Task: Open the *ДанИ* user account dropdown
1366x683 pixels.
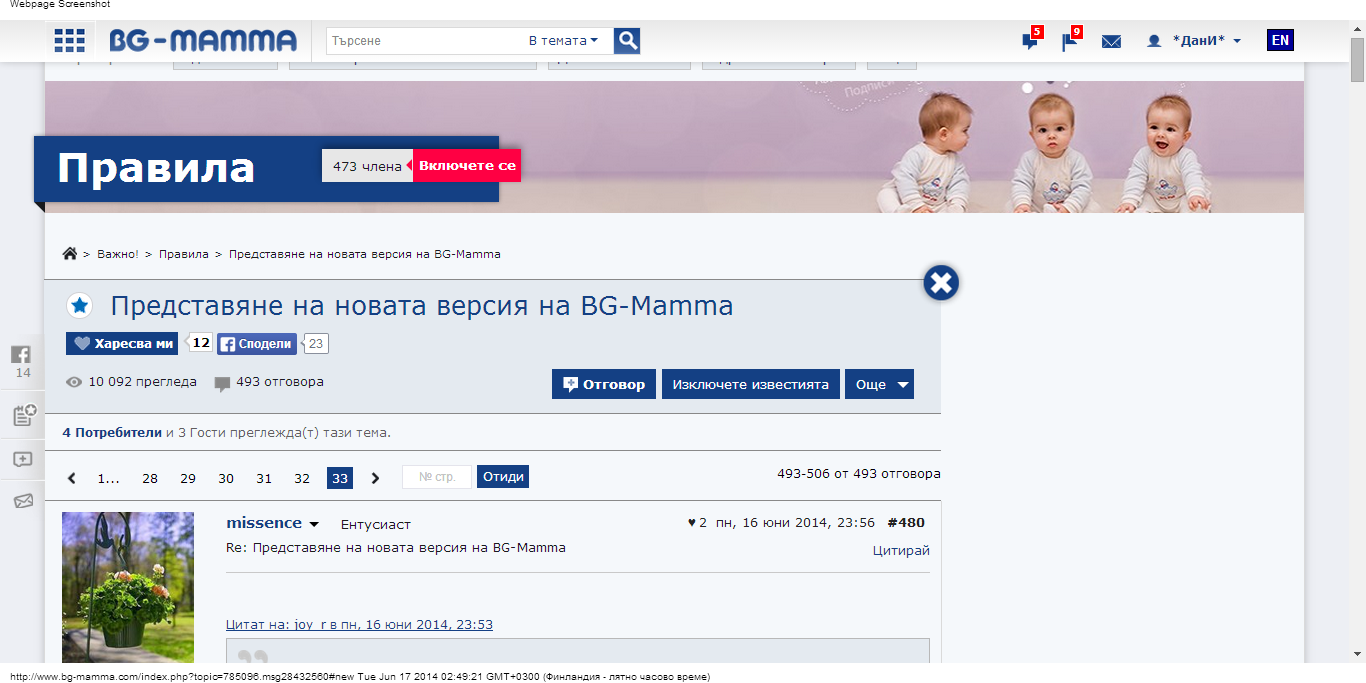Action: pyautogui.click(x=1195, y=41)
